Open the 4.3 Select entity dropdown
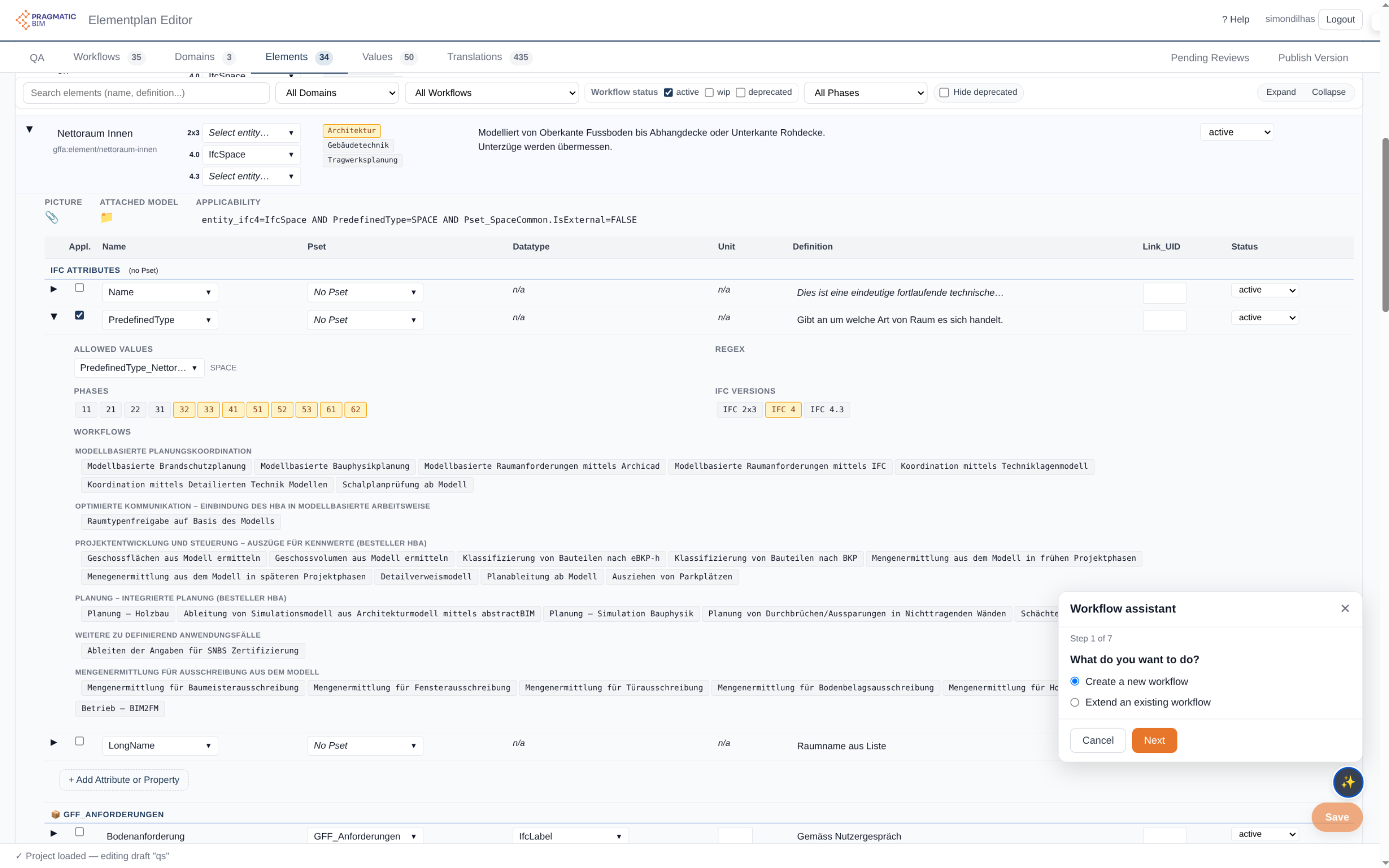The height and width of the screenshot is (868, 1389). 252,176
